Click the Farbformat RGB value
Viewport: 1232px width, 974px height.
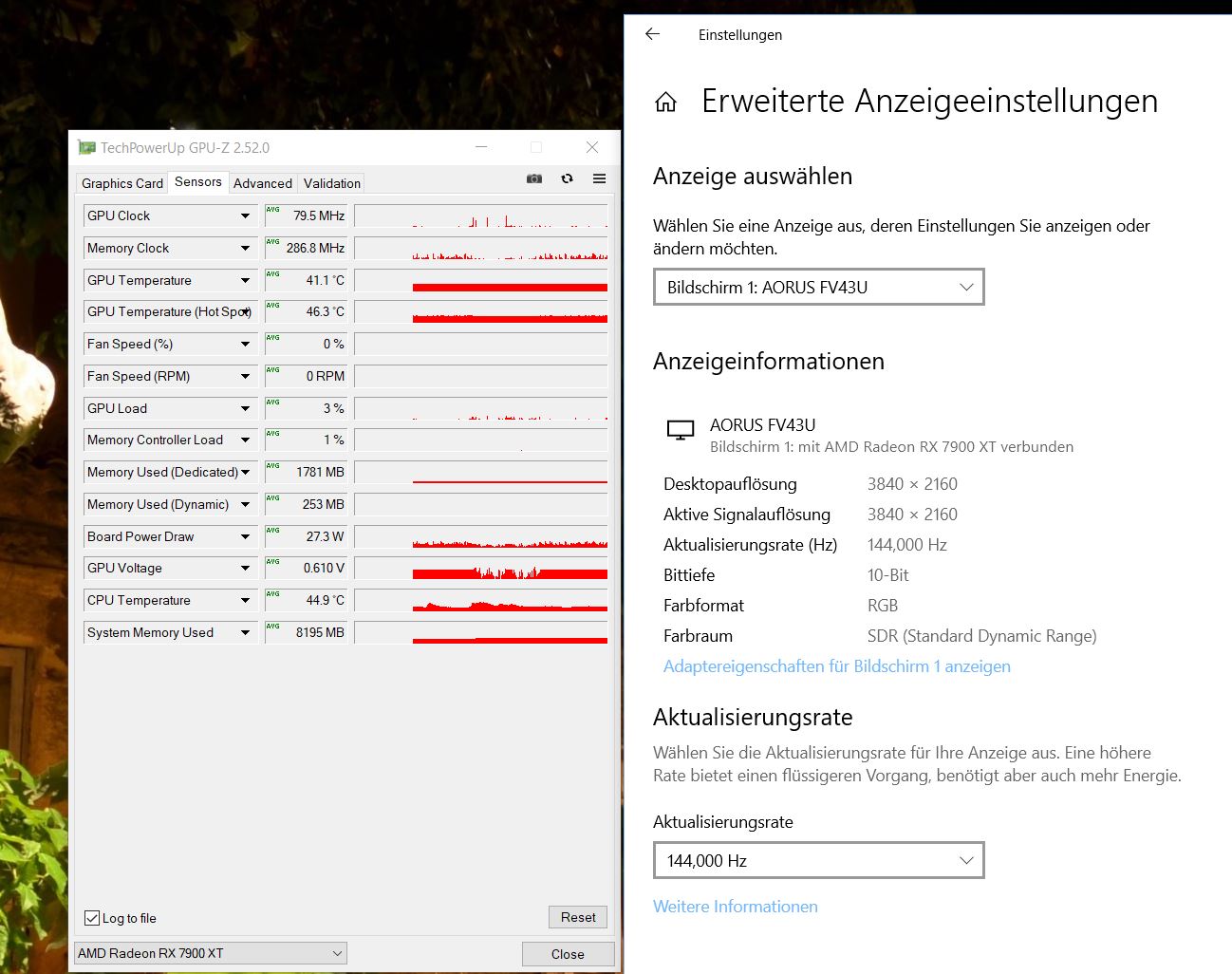[x=883, y=606]
